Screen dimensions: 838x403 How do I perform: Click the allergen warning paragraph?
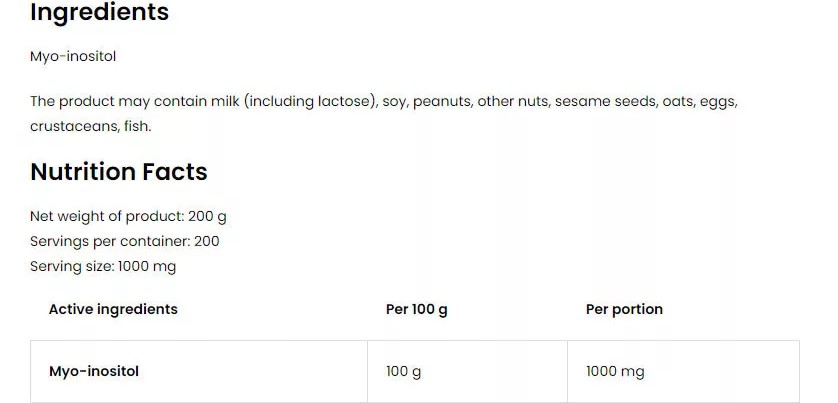(x=384, y=113)
